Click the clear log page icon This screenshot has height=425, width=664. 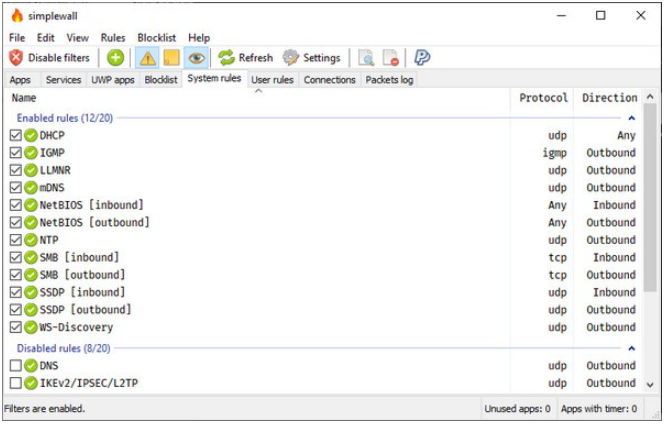click(390, 58)
